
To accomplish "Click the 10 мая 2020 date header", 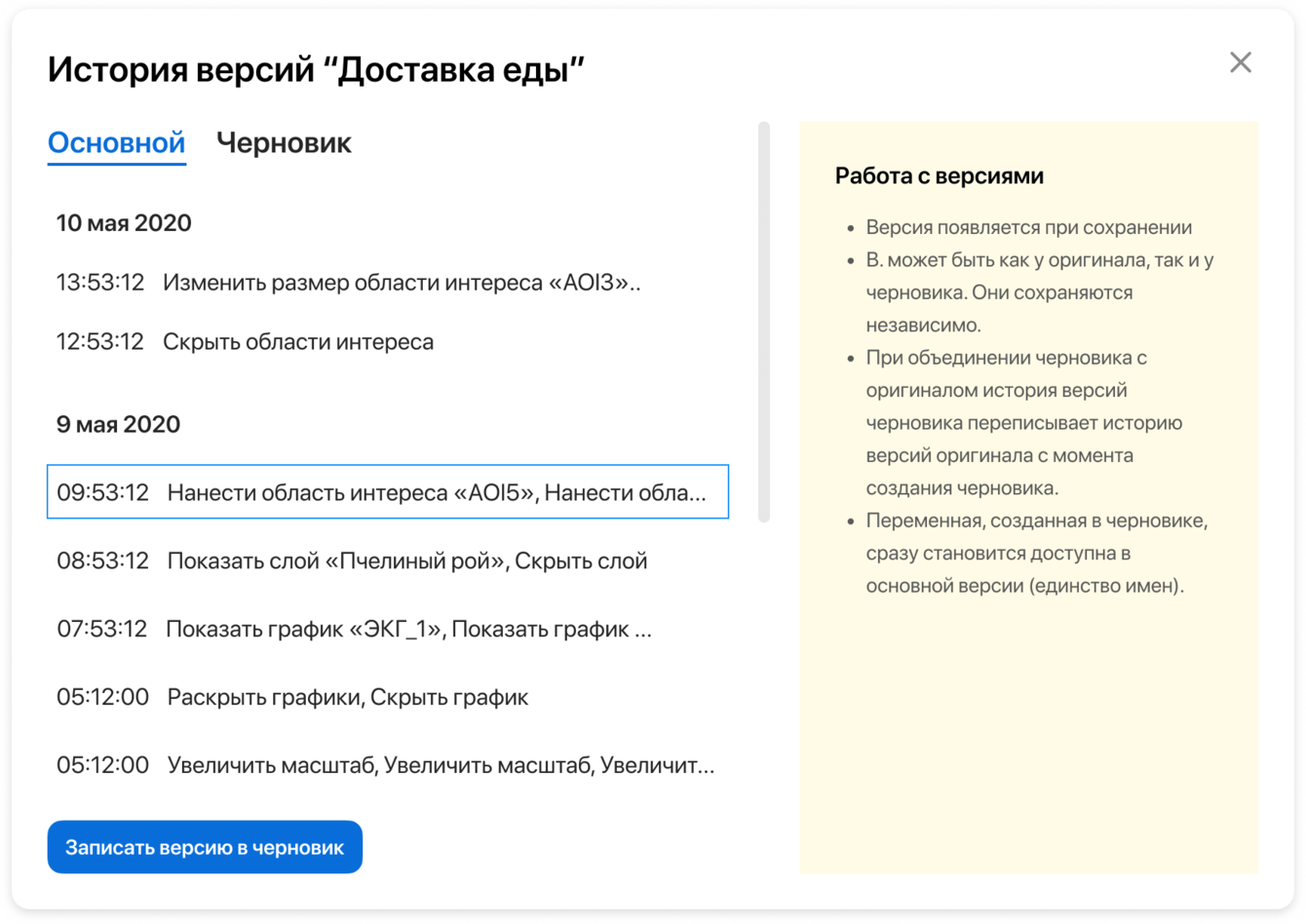I will pos(124,223).
